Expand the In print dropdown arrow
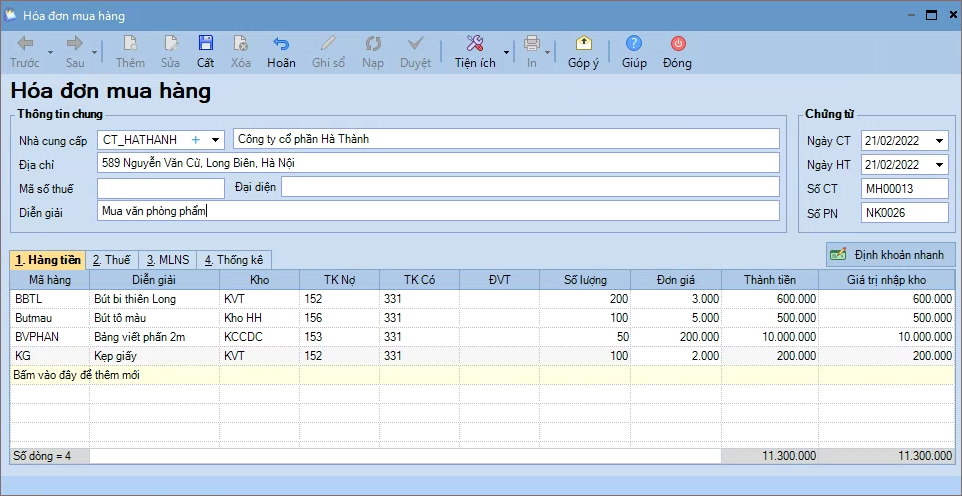This screenshot has width=962, height=496. pyautogui.click(x=547, y=52)
